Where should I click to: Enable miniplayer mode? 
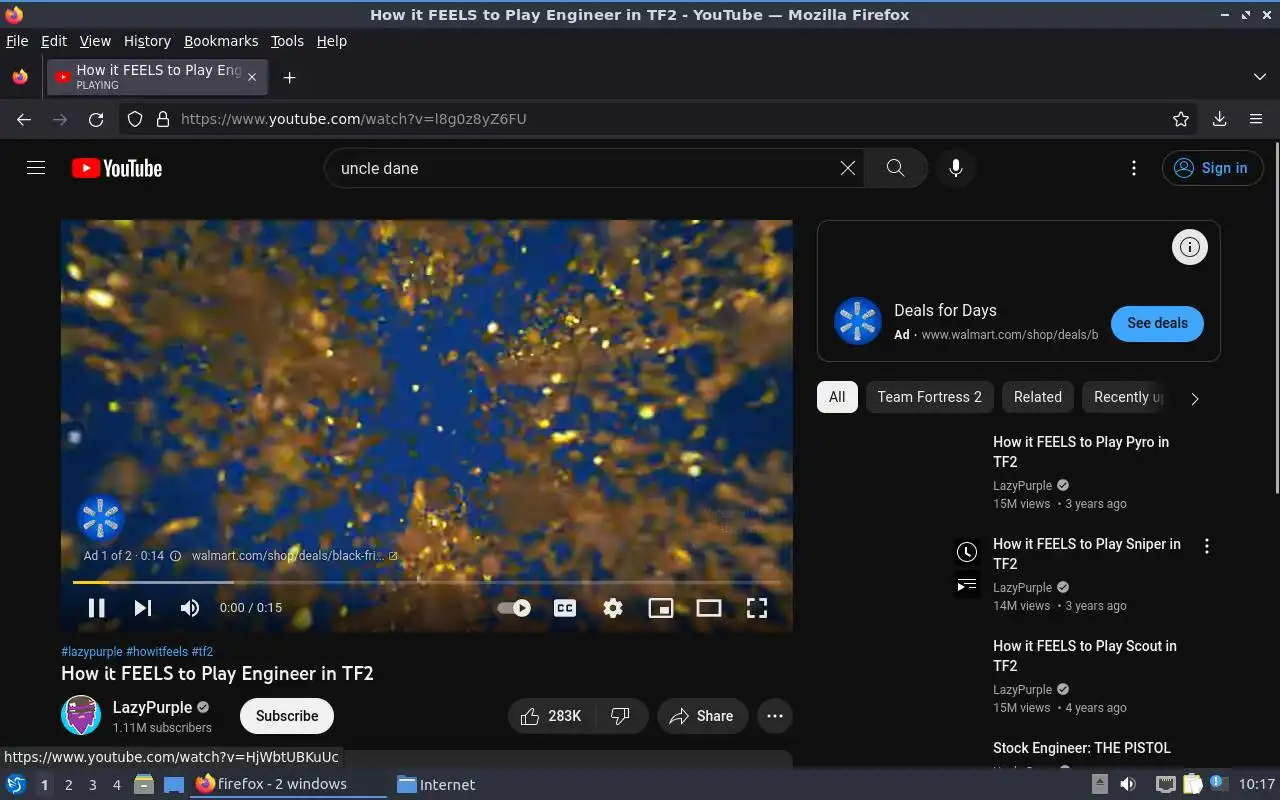point(661,607)
